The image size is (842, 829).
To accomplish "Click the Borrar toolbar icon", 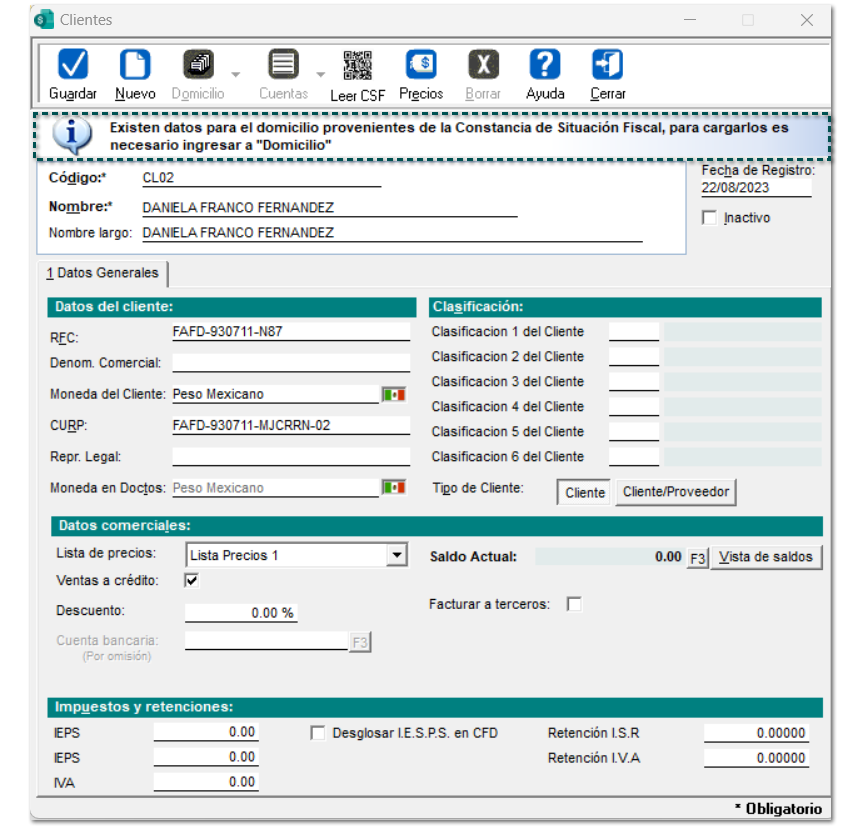I will [x=483, y=64].
